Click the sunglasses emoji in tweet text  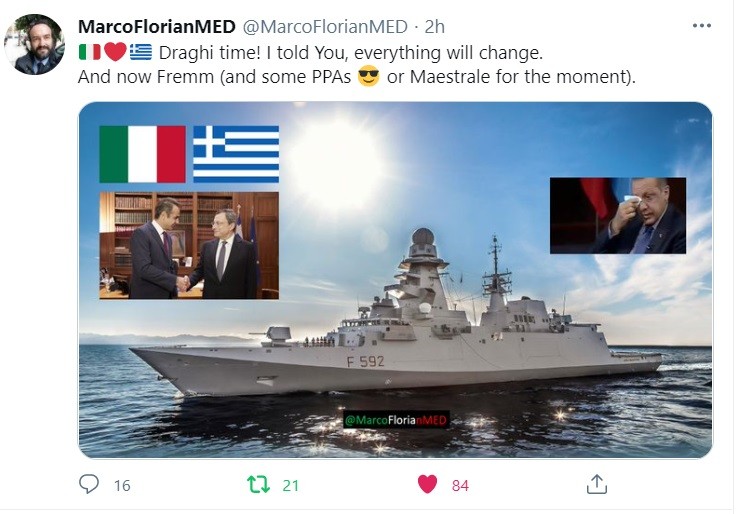coord(369,76)
